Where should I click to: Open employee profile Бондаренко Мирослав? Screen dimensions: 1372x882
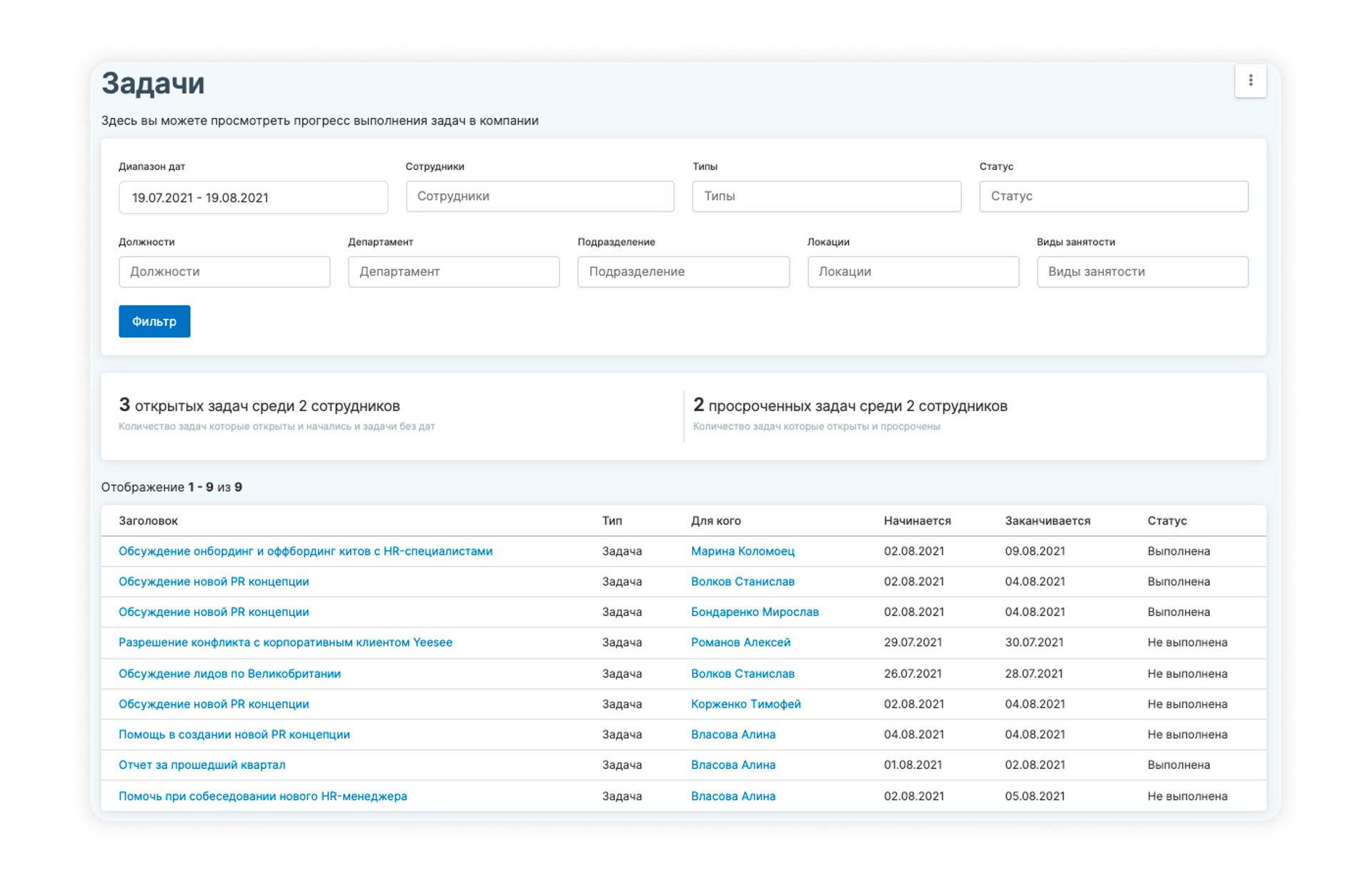755,612
